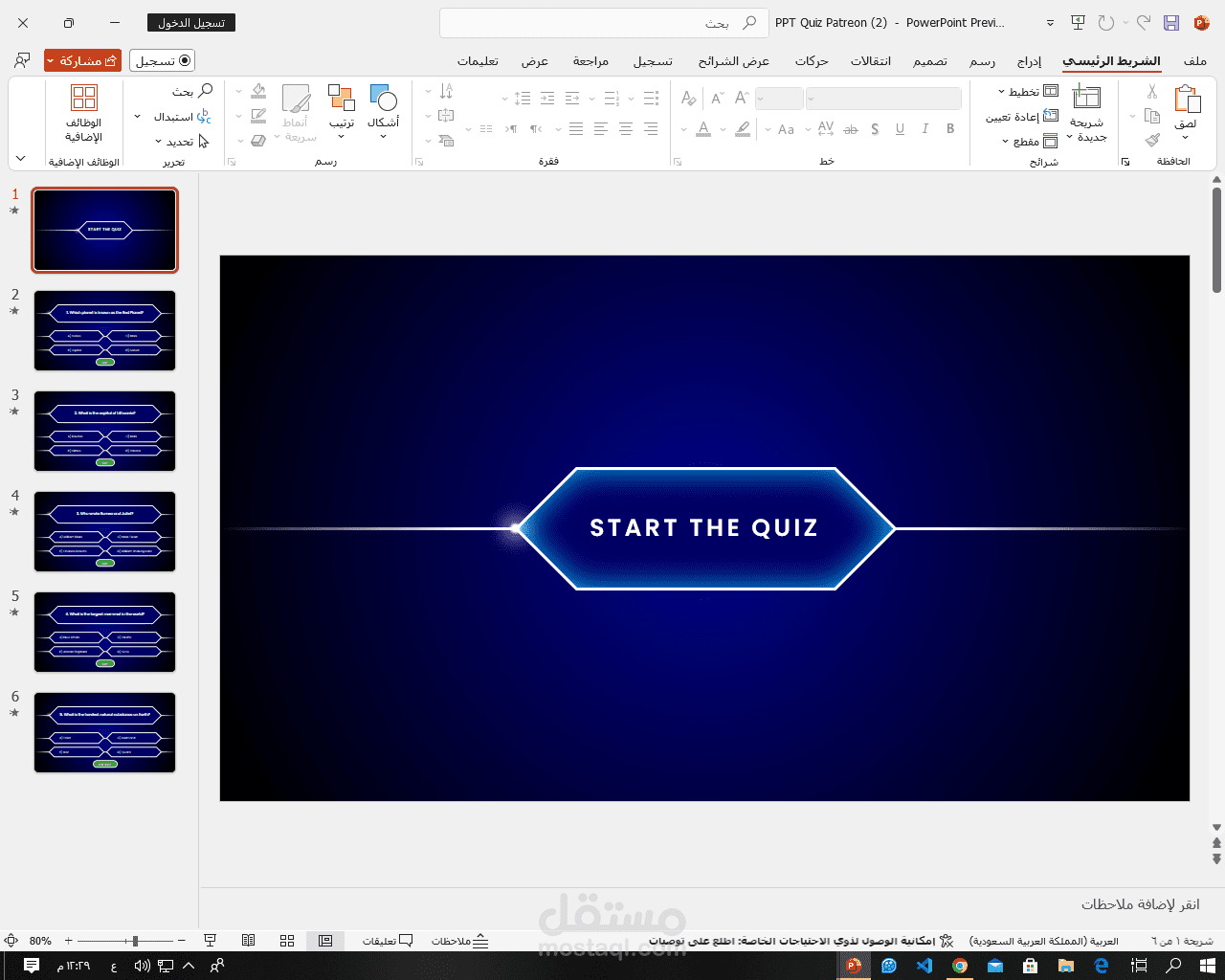The width and height of the screenshot is (1225, 980).
Task: Toggle Bold text formatting
Action: [950, 128]
